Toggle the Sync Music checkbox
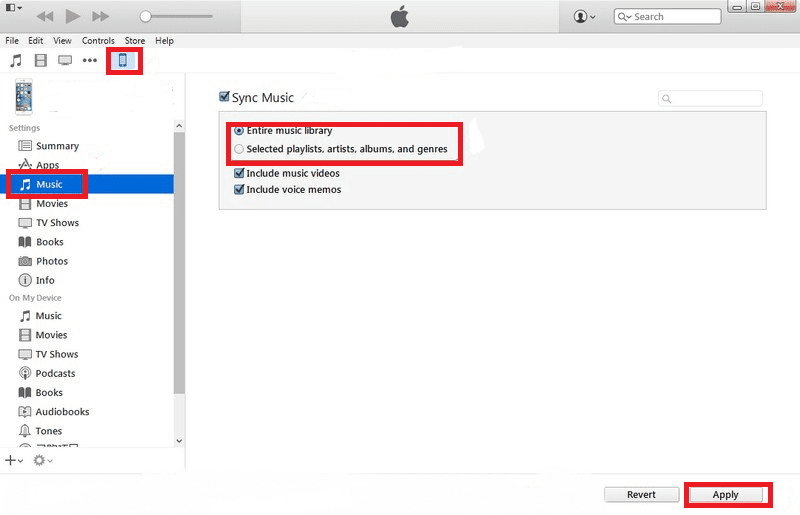The image size is (800, 515). (224, 96)
